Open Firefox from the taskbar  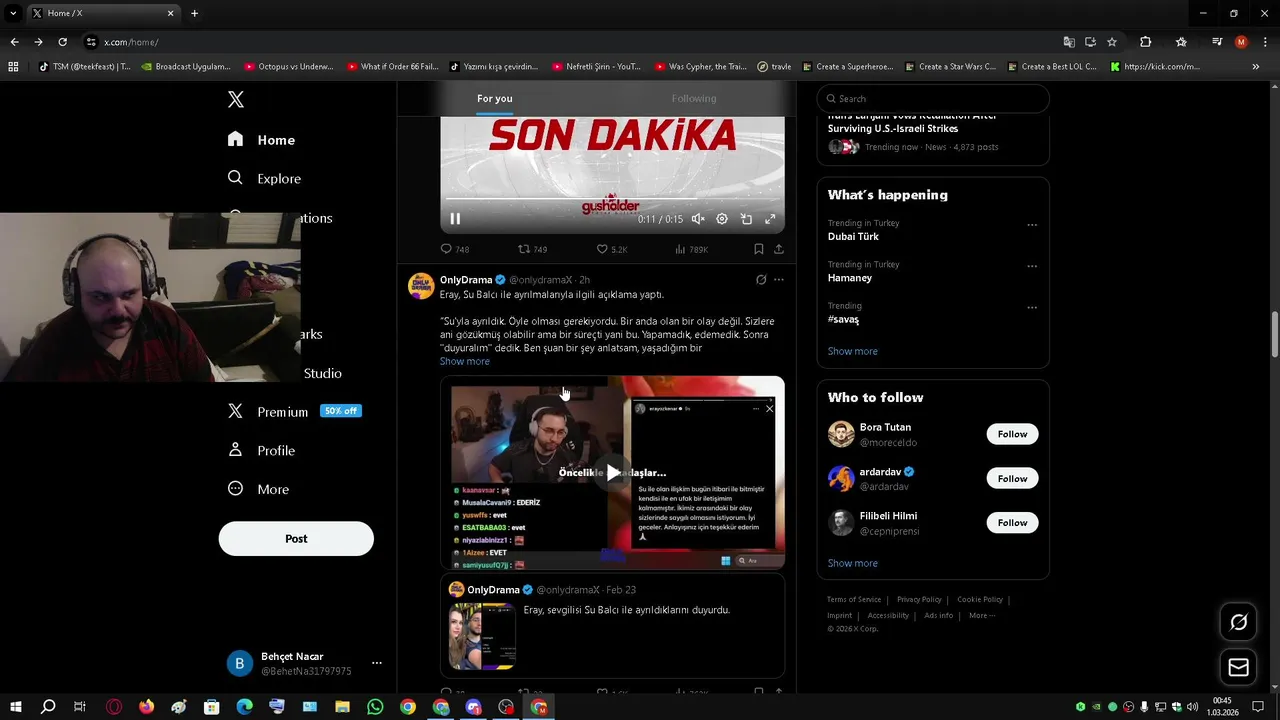point(147,707)
